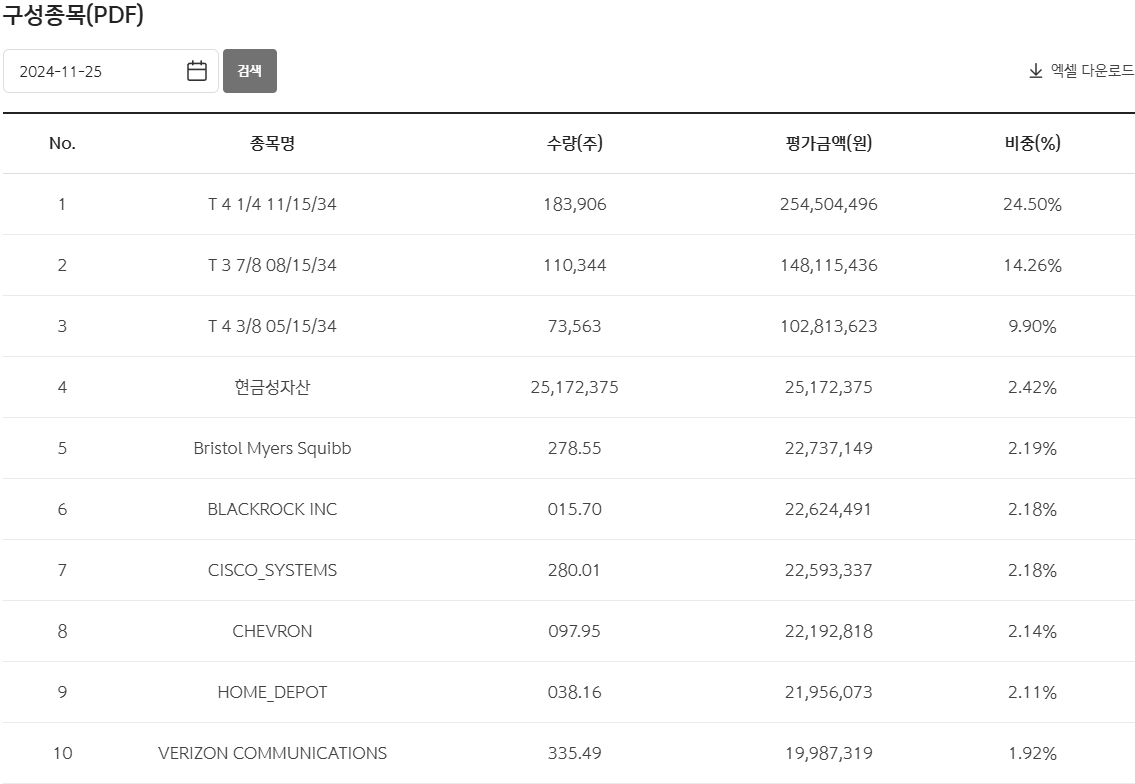
Task: Click weight value 14.26%
Action: pos(1032,265)
